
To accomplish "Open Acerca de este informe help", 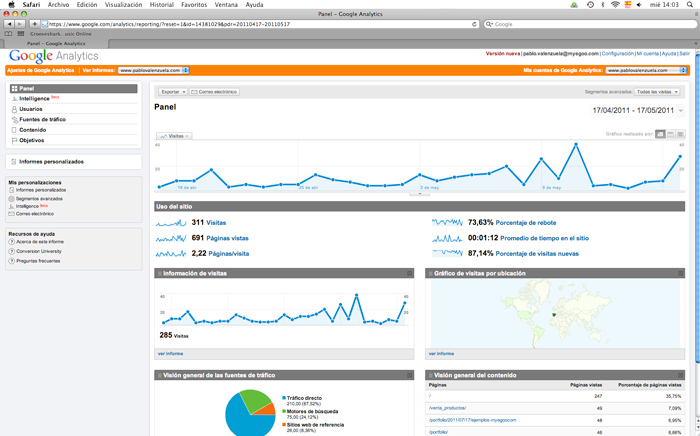I will click(x=12, y=241).
